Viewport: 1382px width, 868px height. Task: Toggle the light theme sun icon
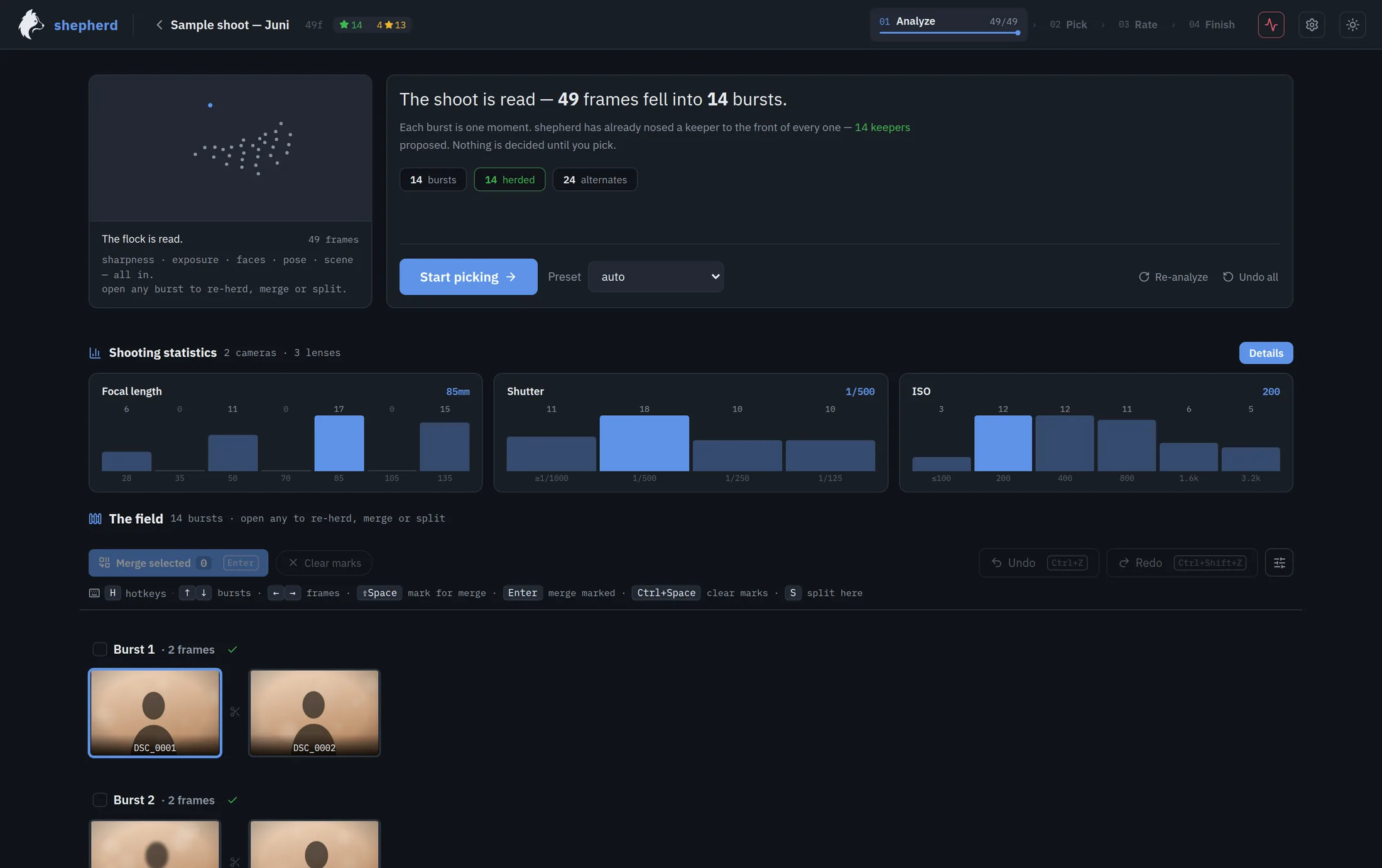1352,24
